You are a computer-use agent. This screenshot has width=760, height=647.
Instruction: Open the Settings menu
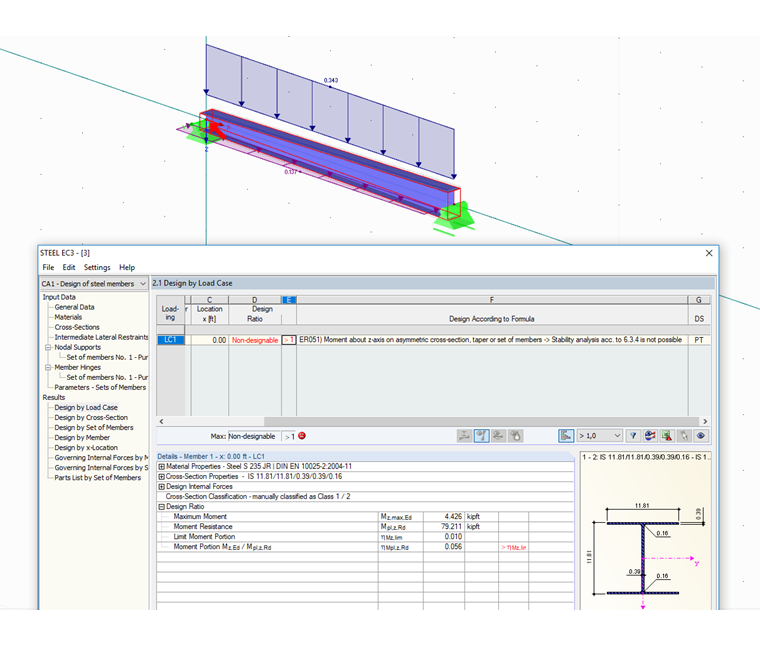coord(97,267)
